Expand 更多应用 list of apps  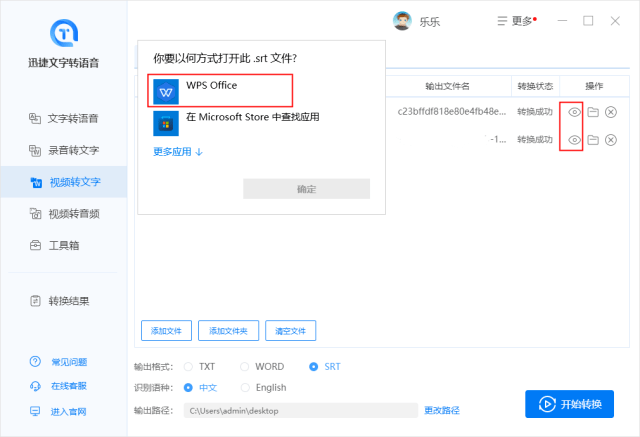(178, 152)
